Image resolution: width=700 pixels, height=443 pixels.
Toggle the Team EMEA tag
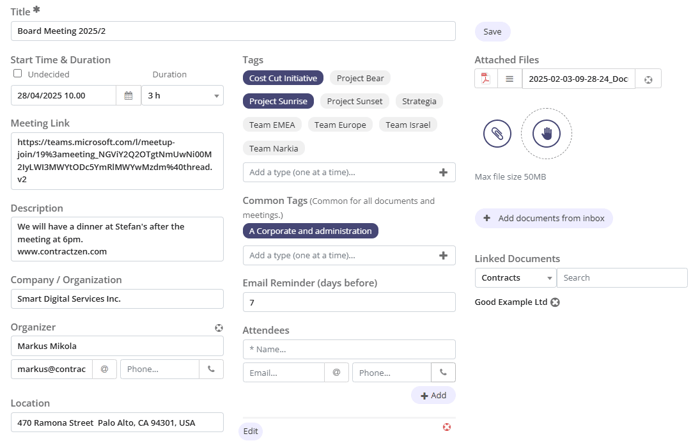coord(272,125)
